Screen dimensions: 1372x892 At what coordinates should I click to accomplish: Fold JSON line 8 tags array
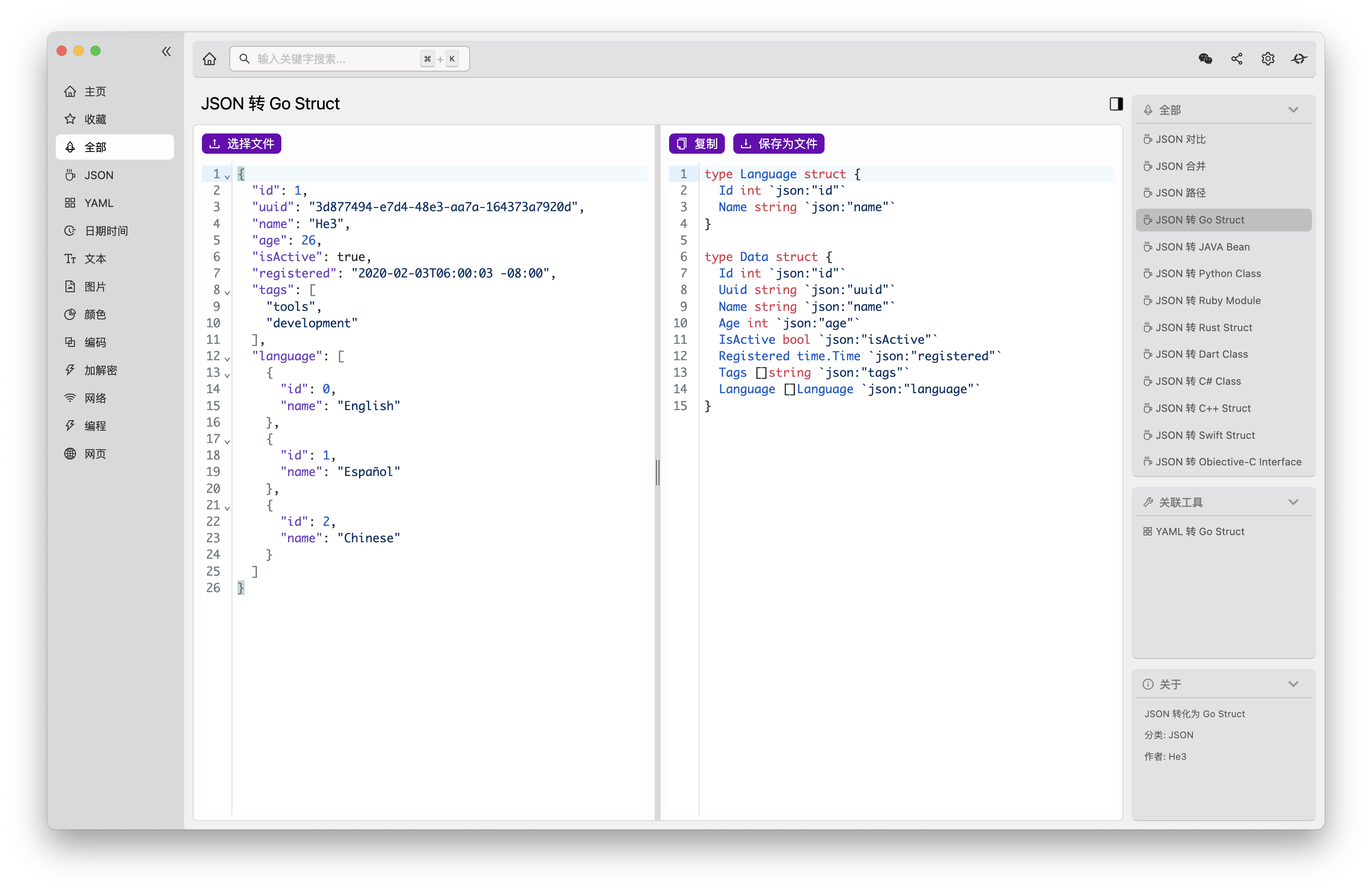227,293
